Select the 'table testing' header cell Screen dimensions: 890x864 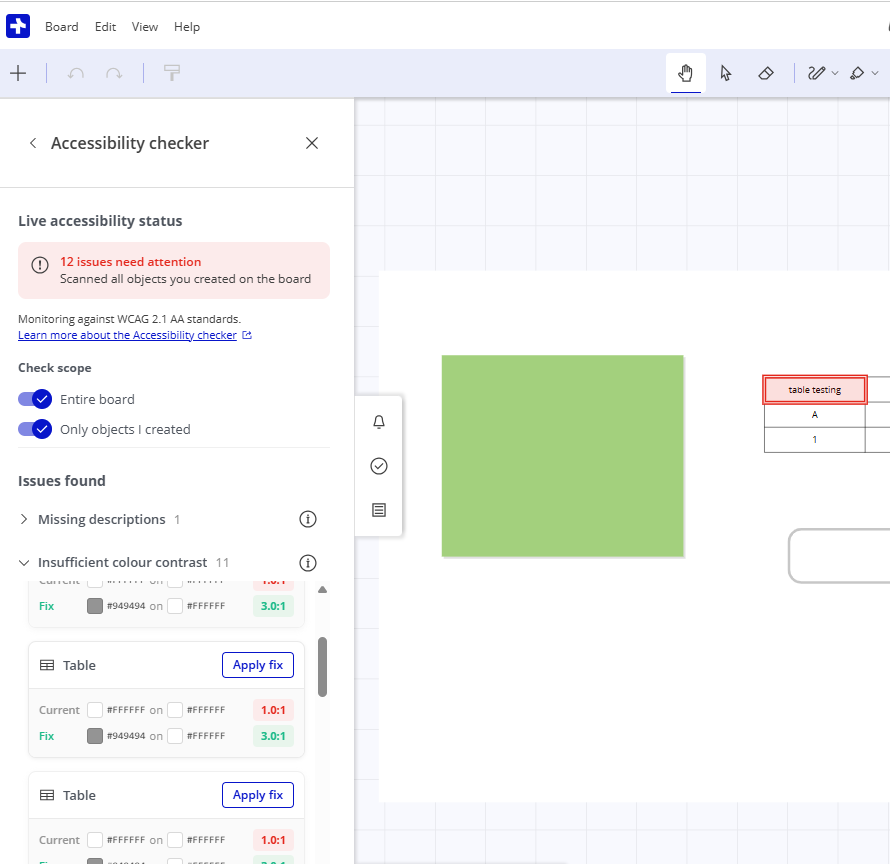[815, 389]
